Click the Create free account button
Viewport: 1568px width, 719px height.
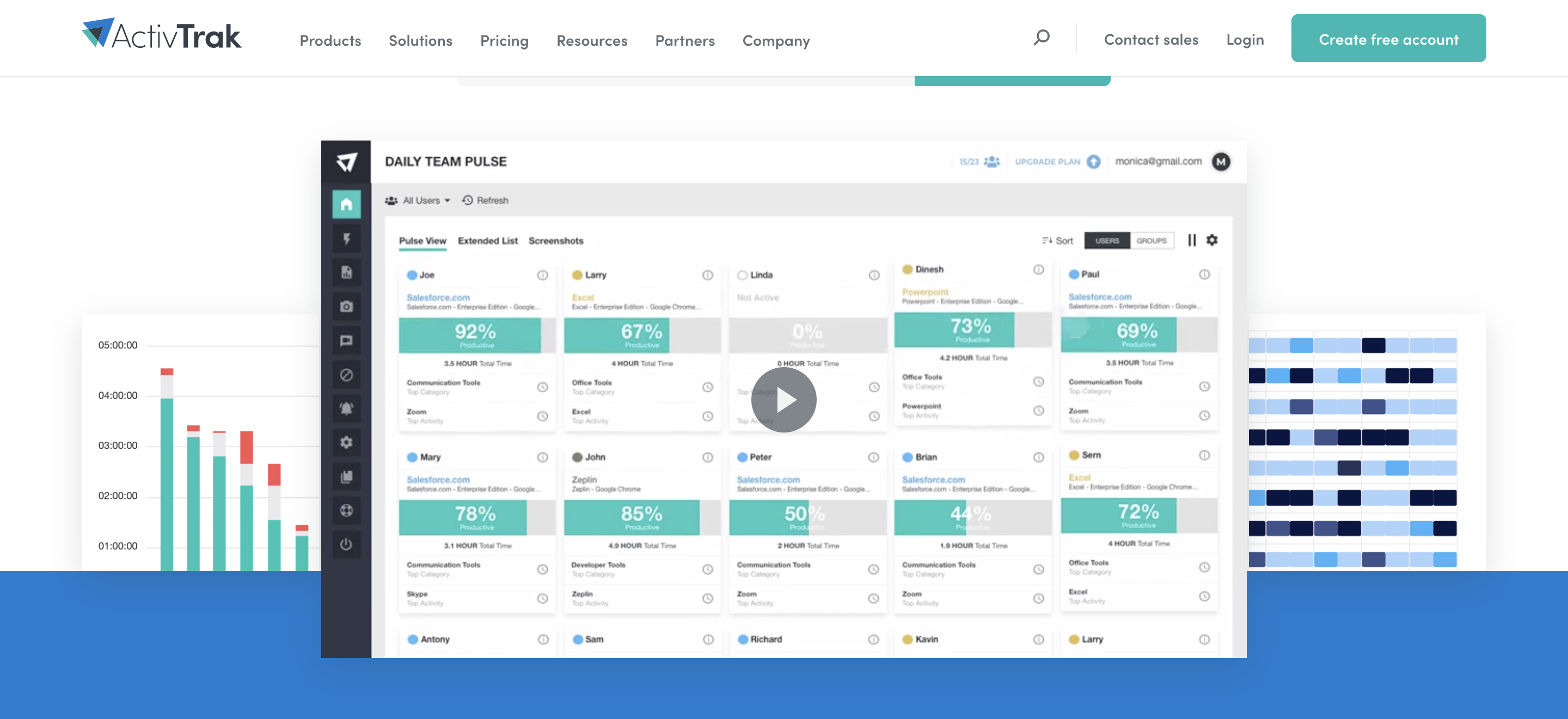(1388, 38)
